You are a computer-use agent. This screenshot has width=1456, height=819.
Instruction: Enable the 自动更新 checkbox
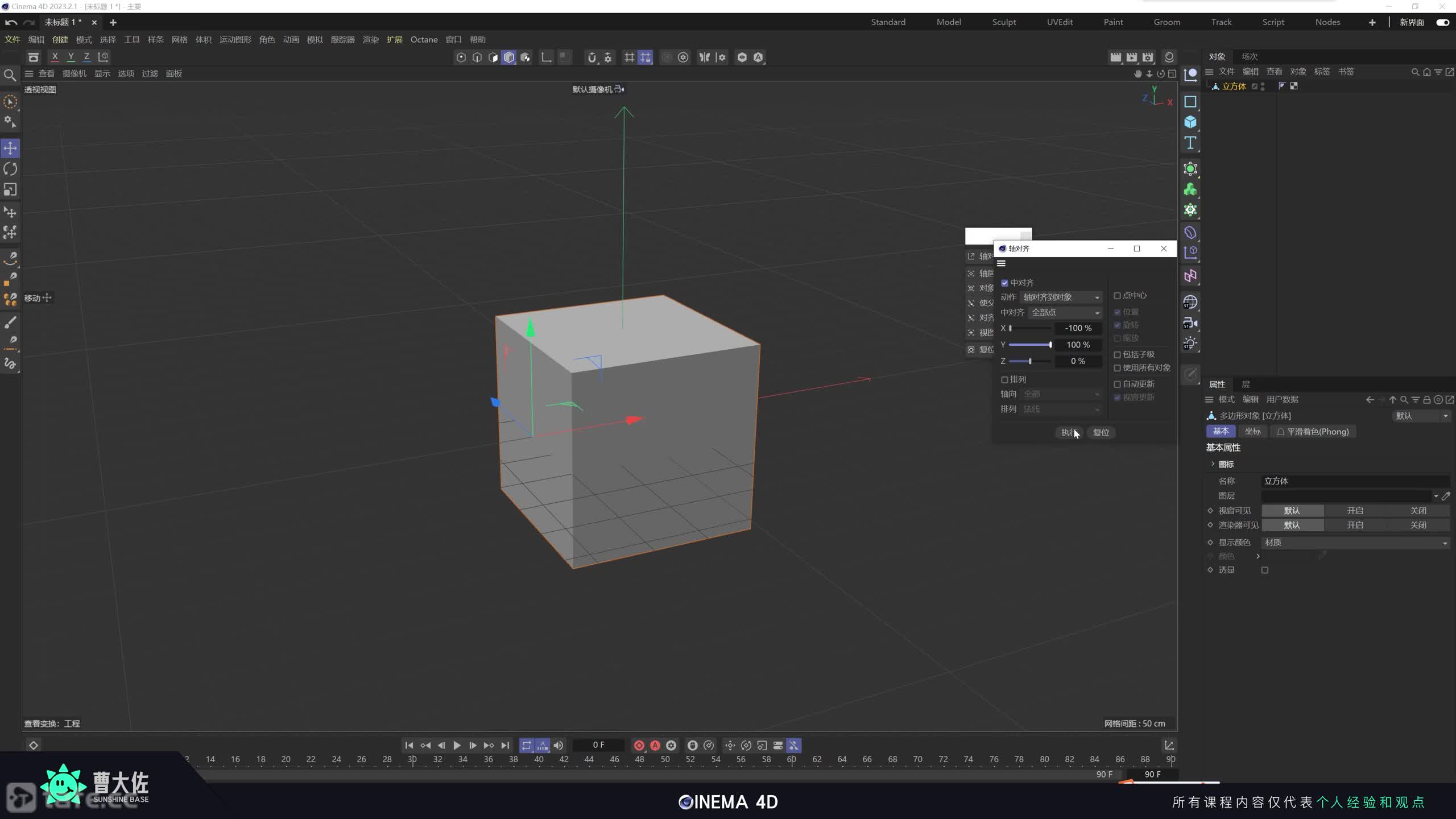(x=1117, y=384)
